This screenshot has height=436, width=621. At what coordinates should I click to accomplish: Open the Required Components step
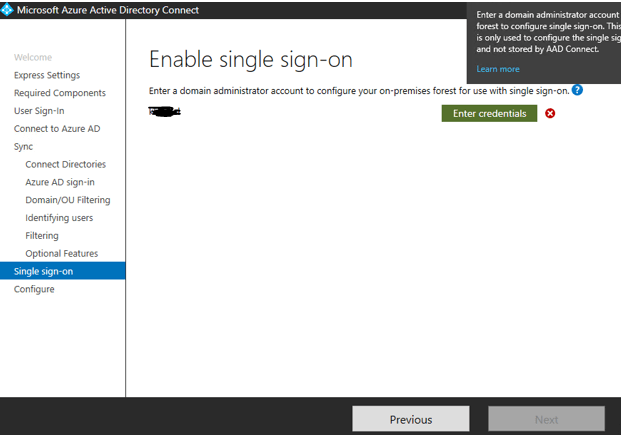tap(59, 93)
